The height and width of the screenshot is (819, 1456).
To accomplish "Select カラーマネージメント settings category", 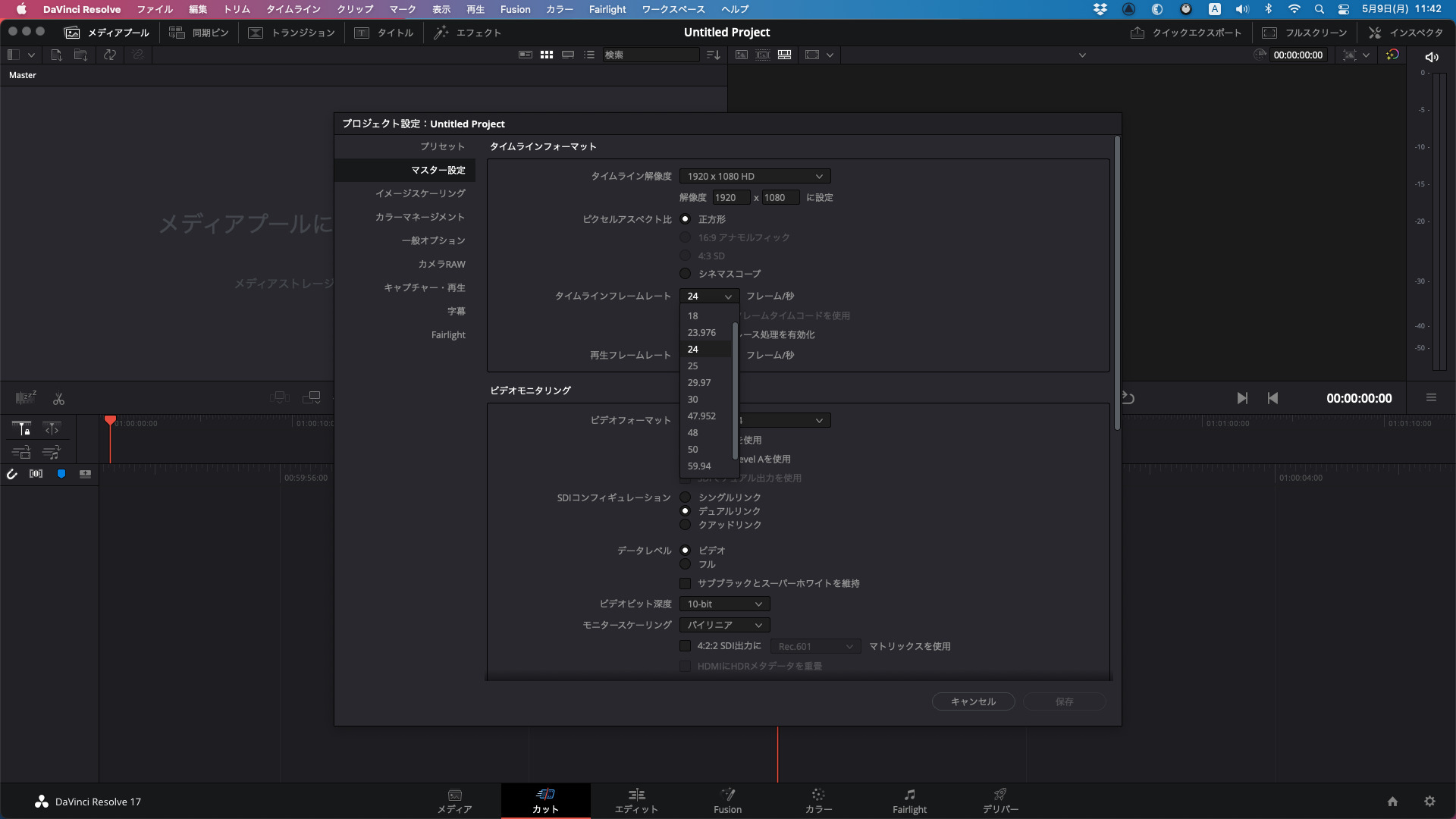I will coord(419,217).
